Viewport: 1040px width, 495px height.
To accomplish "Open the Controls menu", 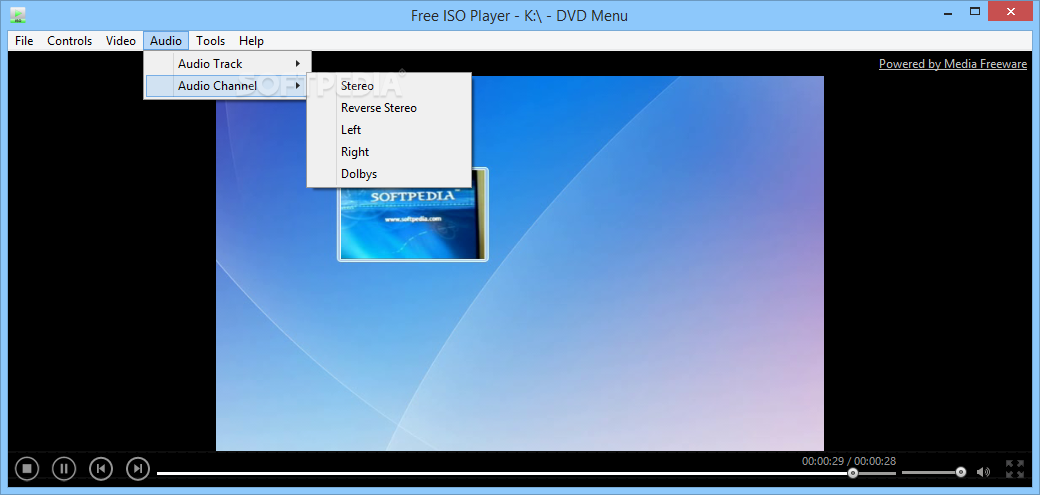I will (x=70, y=40).
